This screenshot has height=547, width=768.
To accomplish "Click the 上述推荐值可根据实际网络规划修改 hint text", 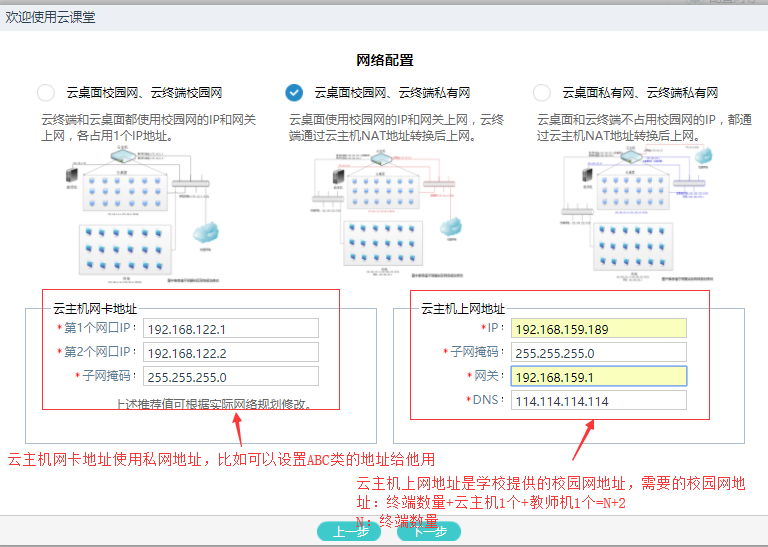I will (214, 404).
